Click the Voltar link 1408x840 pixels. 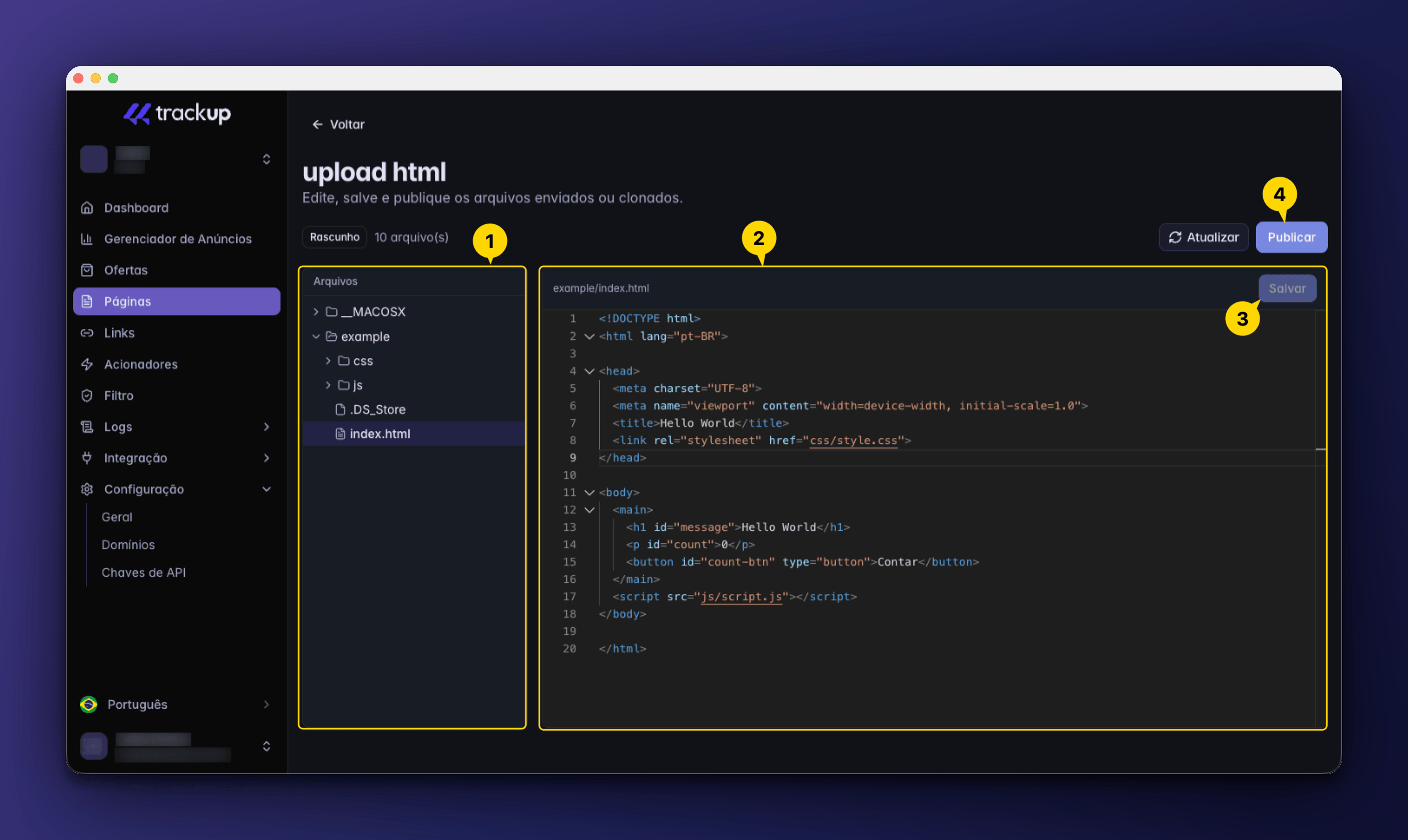tap(338, 124)
